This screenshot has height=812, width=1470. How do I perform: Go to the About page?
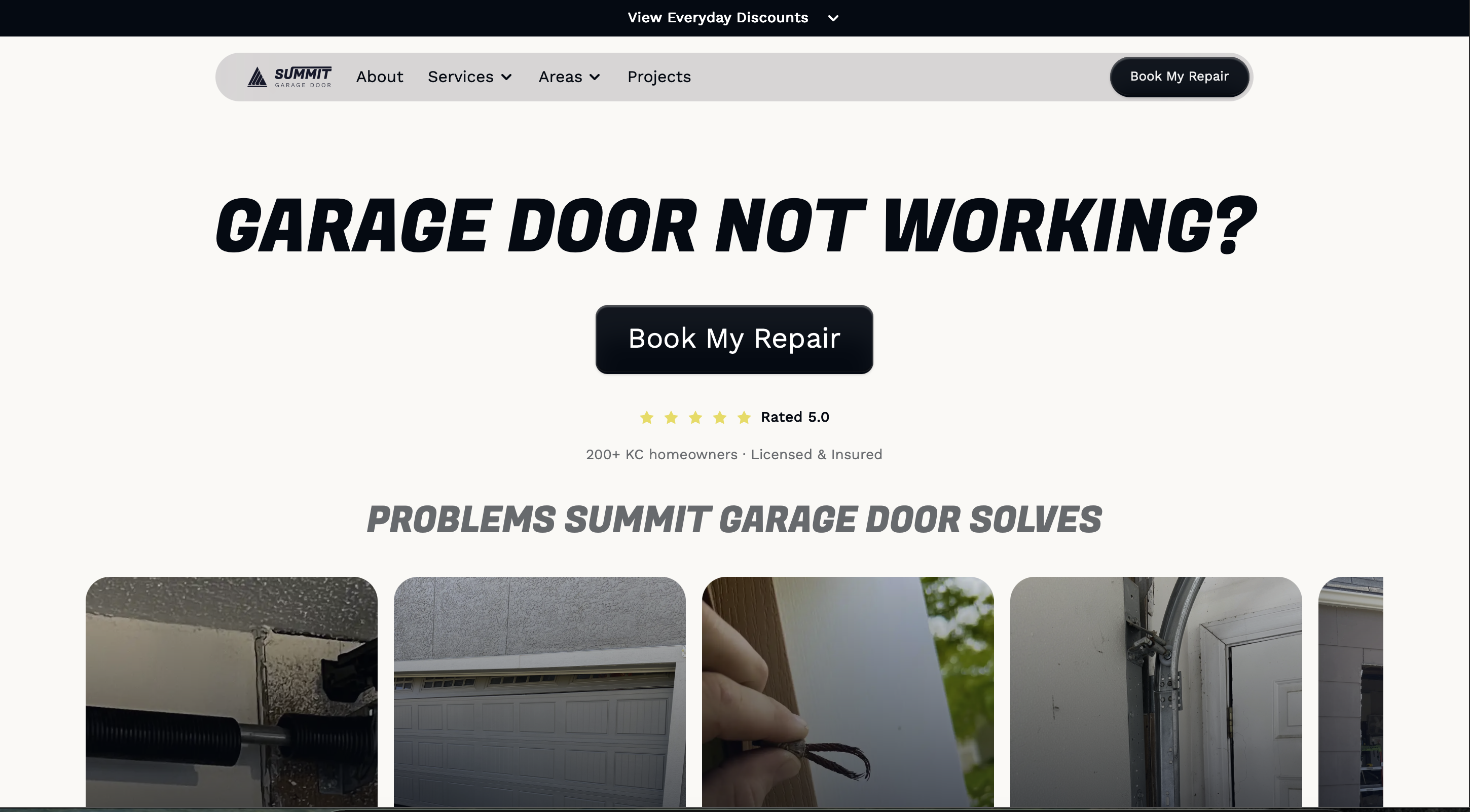point(380,77)
